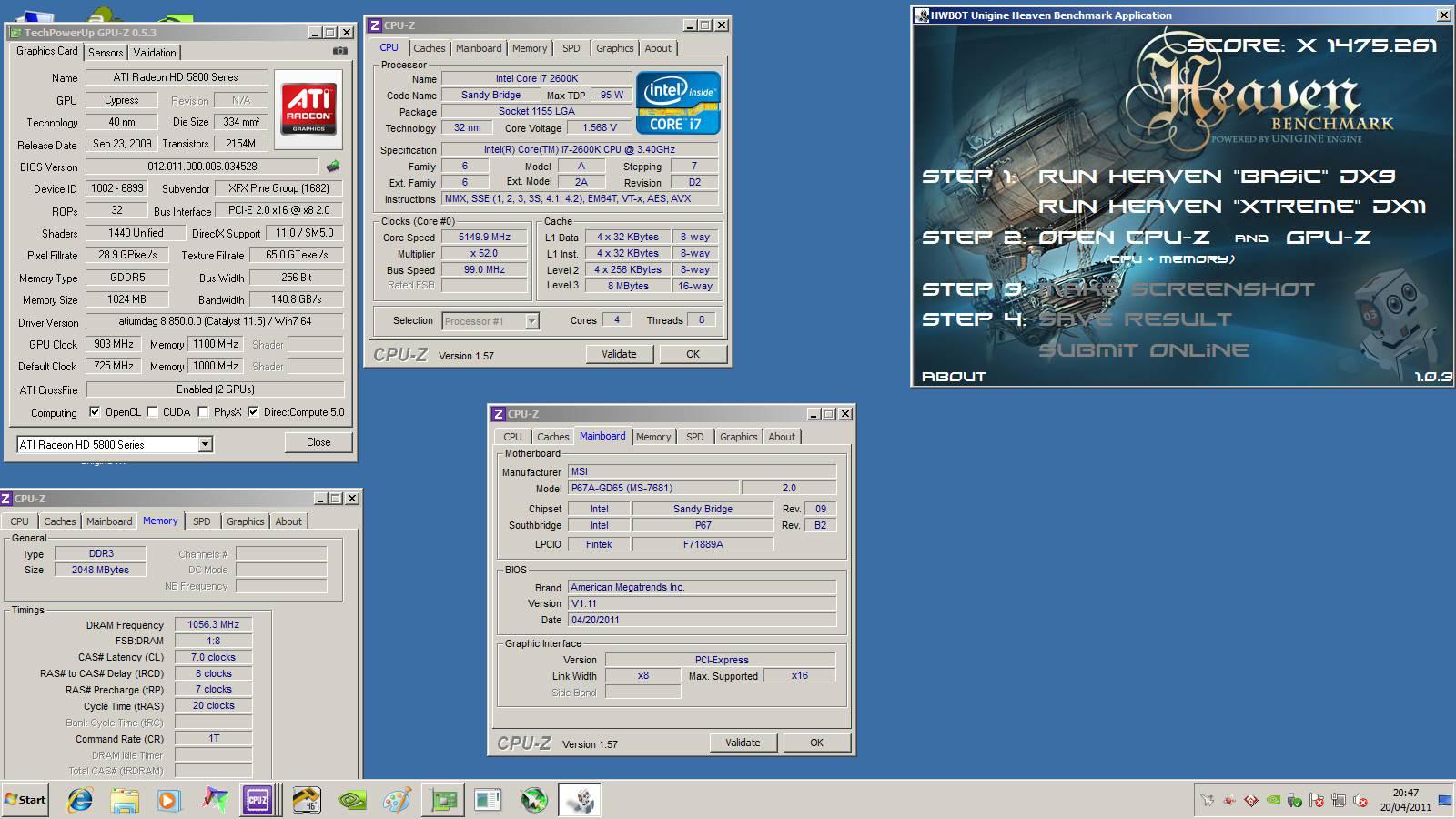Click the BIOS Date 04/20/2011 field
1456x819 pixels.
point(702,620)
